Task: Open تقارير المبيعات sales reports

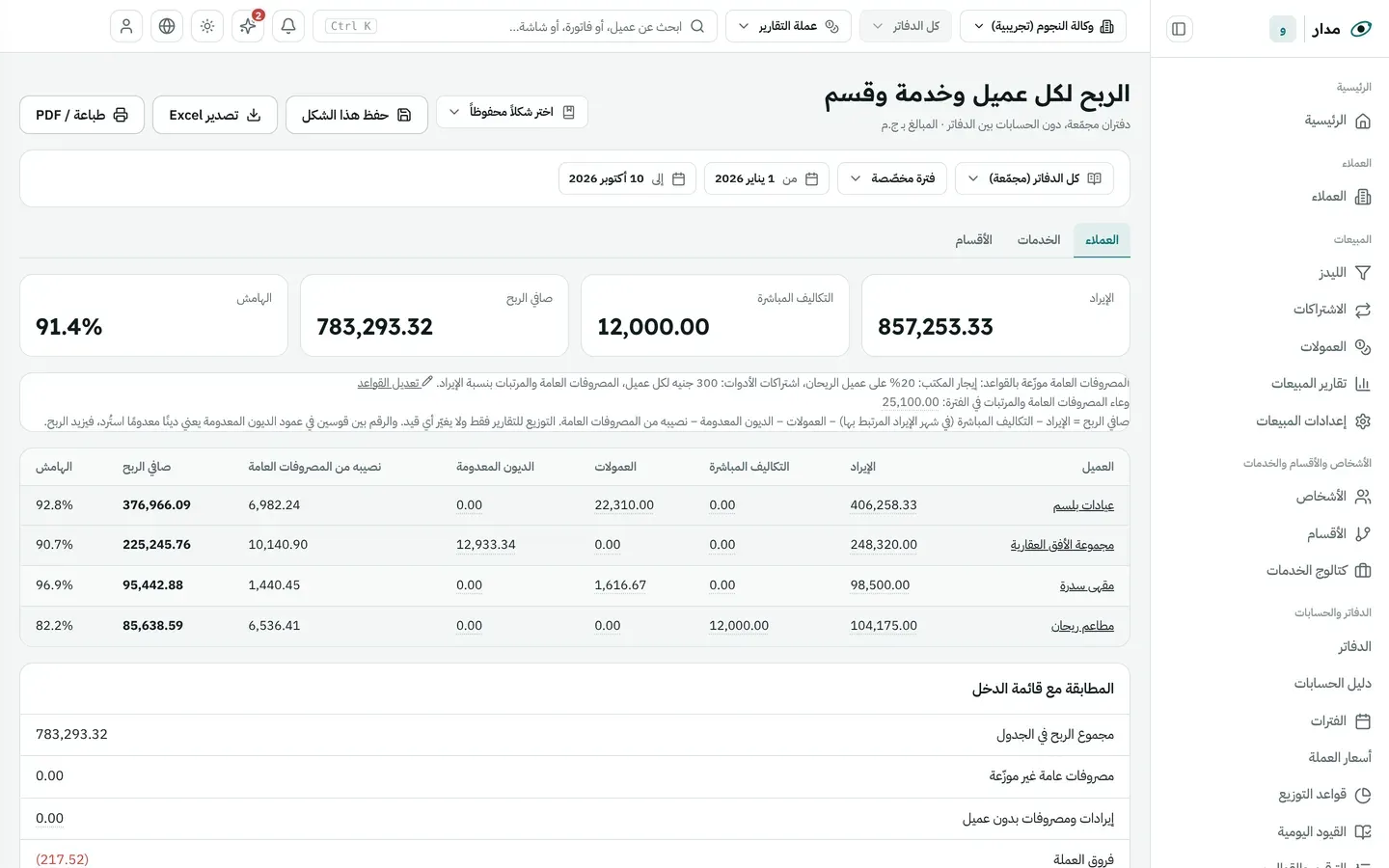Action: [1321, 384]
